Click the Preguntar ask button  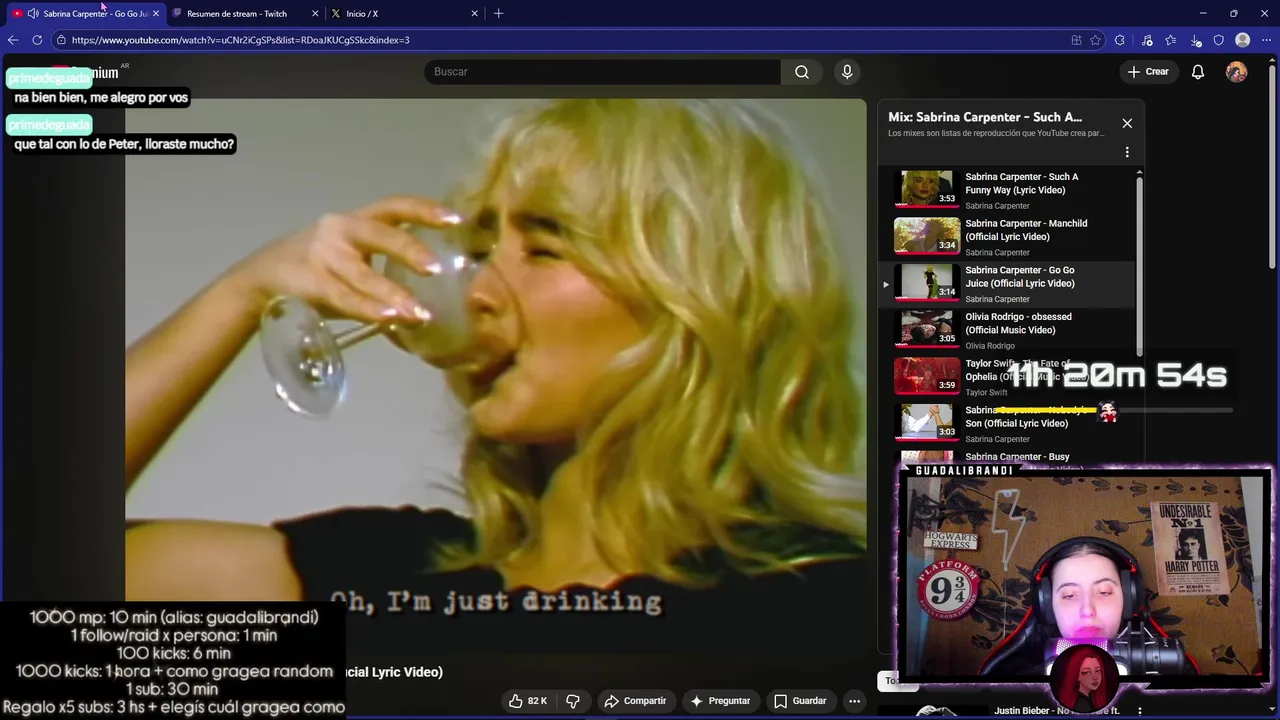(x=720, y=701)
